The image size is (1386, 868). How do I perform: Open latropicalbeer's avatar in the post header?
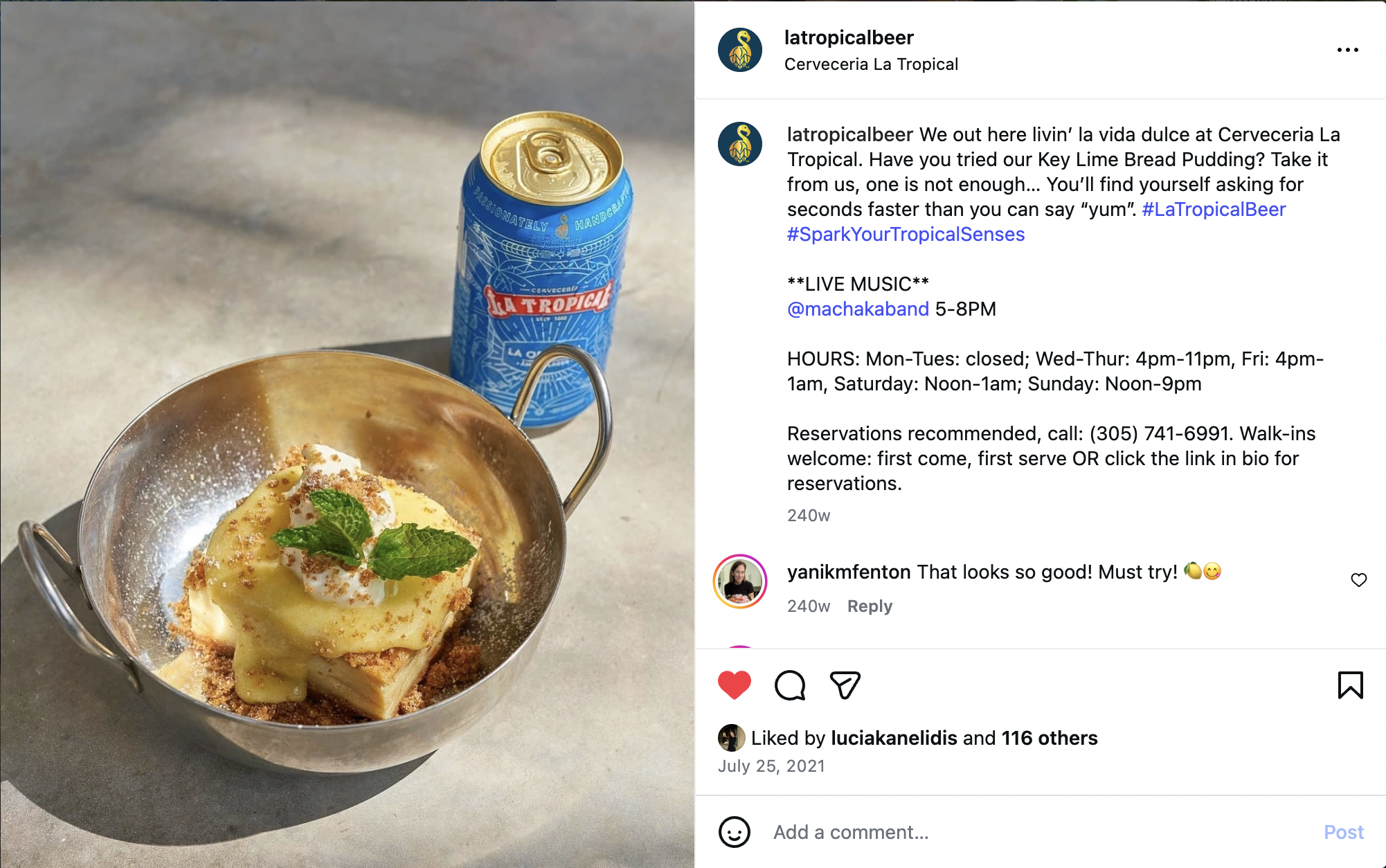[740, 50]
